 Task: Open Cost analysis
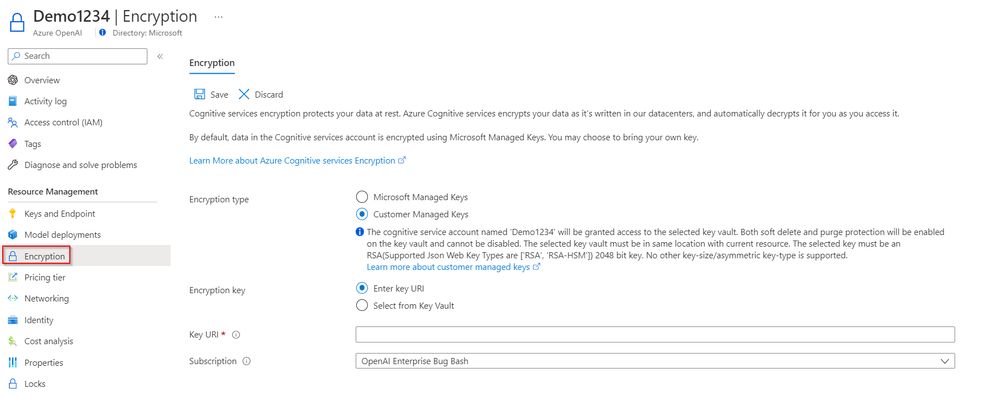point(48,341)
